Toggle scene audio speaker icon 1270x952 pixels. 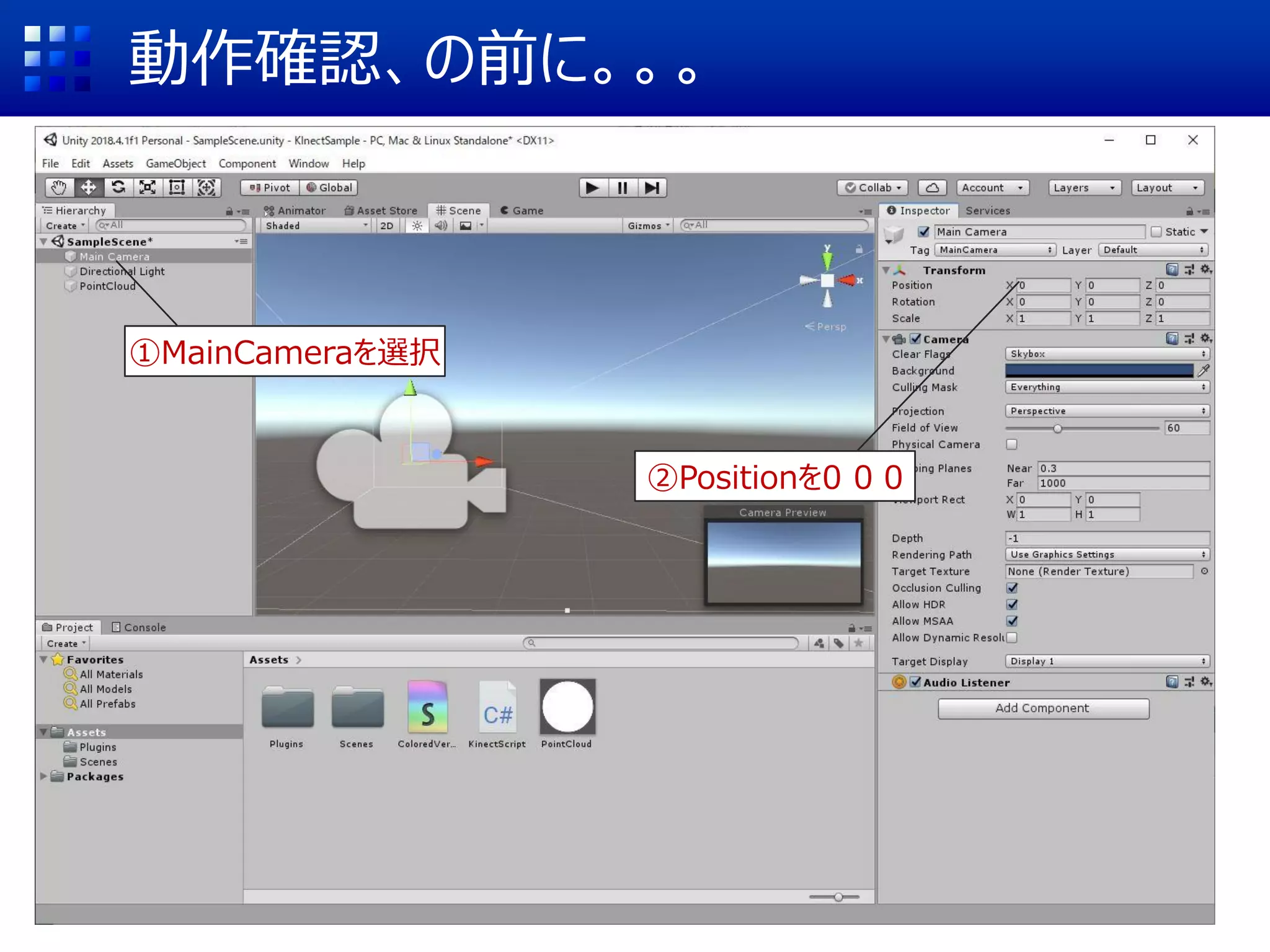pos(441,226)
